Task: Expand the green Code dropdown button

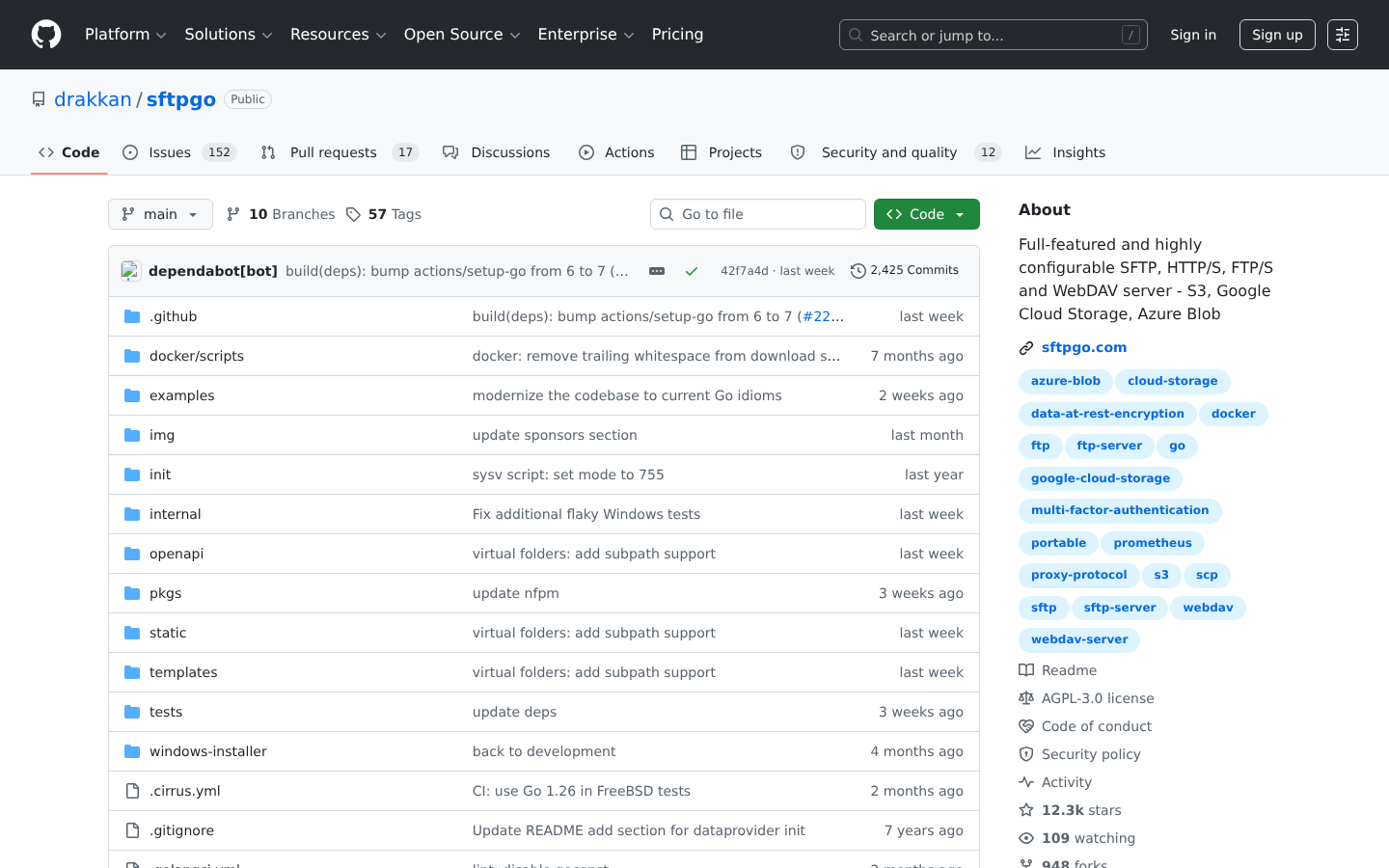Action: point(927,214)
